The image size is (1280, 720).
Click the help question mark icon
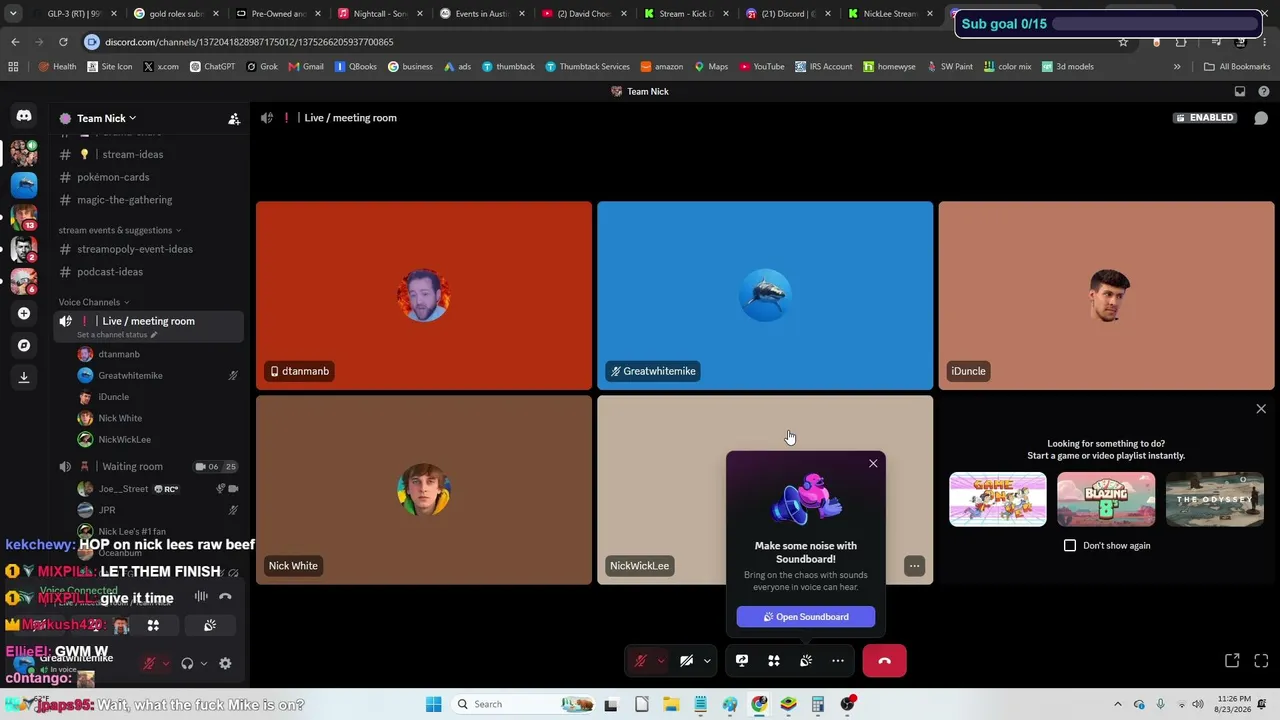pyautogui.click(x=1264, y=91)
